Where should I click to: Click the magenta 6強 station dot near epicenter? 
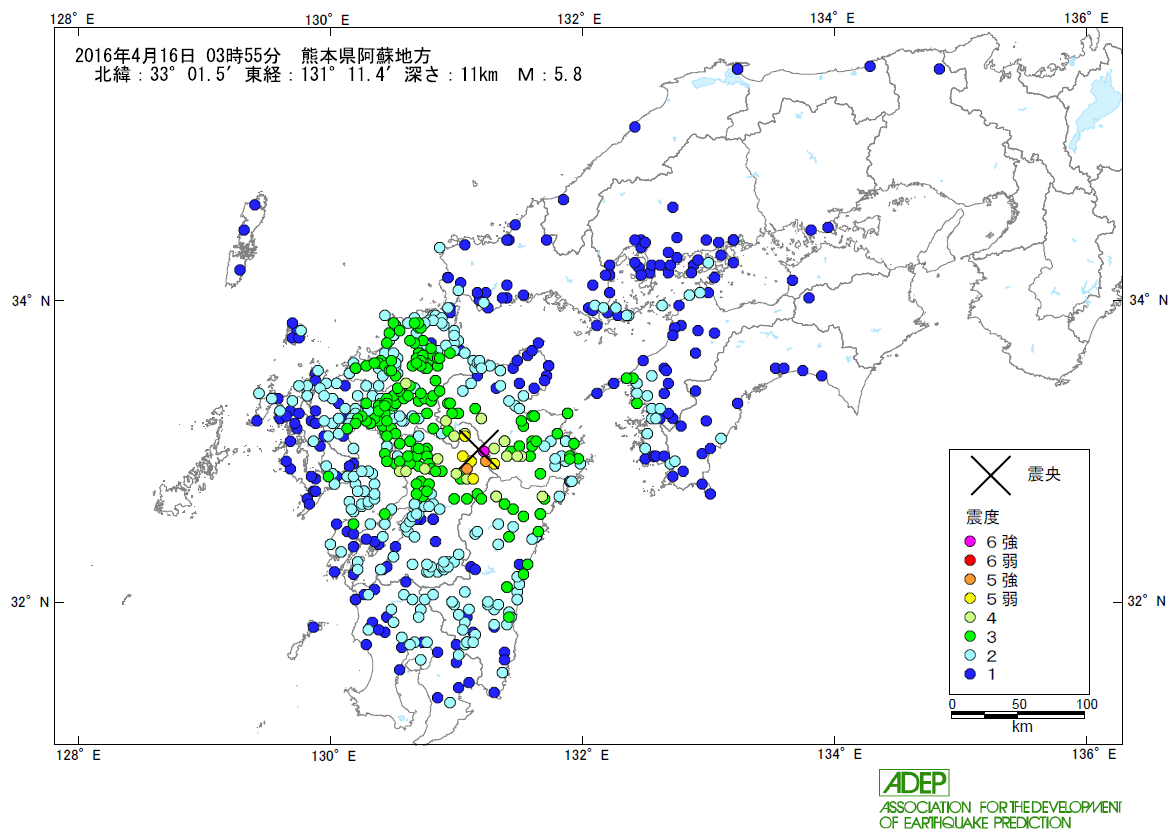click(x=484, y=451)
